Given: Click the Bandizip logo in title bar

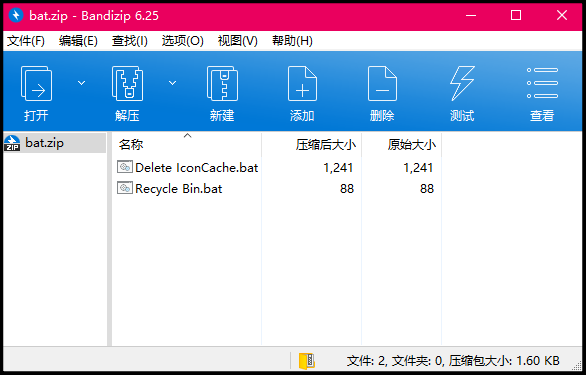Looking at the screenshot, I should 16,15.
